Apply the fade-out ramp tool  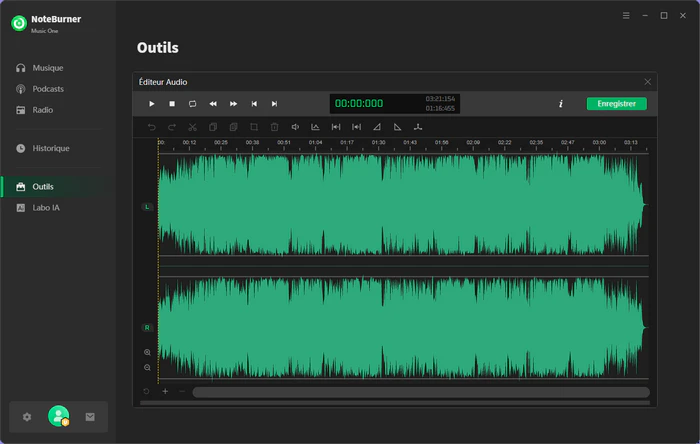397,128
